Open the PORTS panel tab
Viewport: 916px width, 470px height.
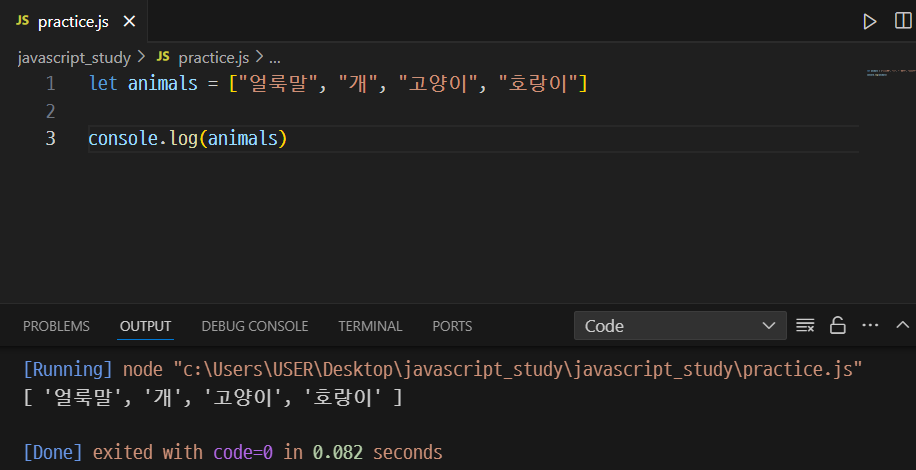[452, 326]
